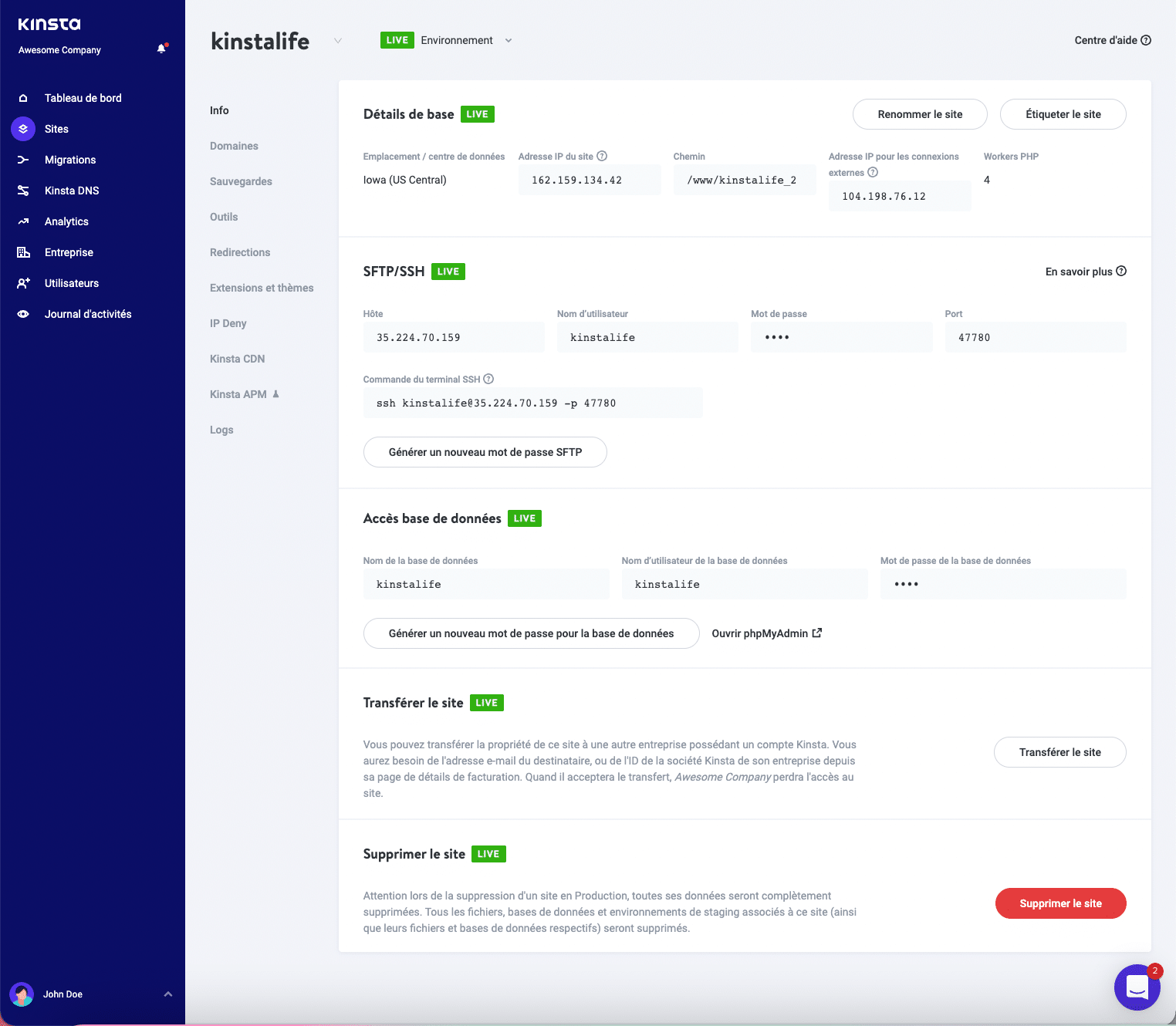This screenshot has height=1026, width=1176.
Task: Go to Migrations in the sidebar
Action: point(70,160)
